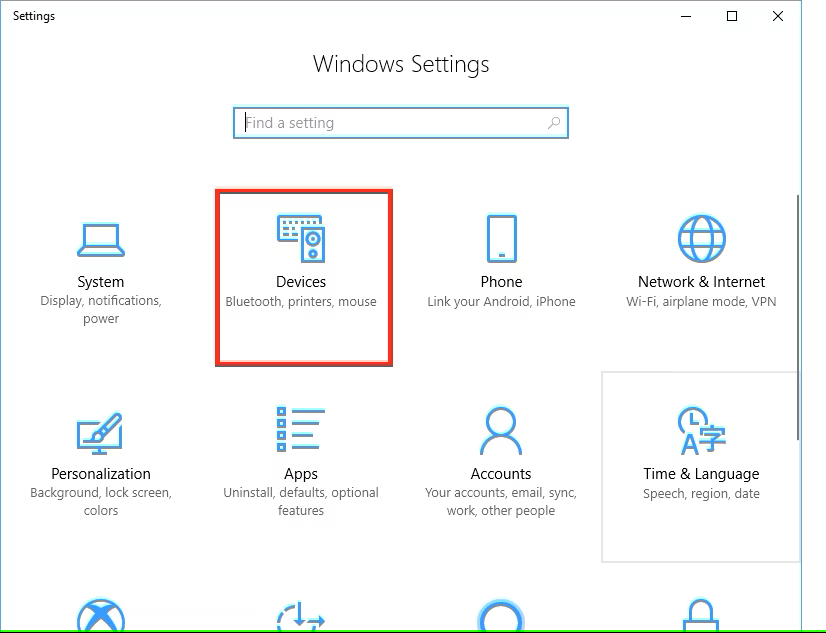Open the Devices keyboard and speaker icon
Image resolution: width=826 pixels, height=633 pixels.
click(301, 238)
